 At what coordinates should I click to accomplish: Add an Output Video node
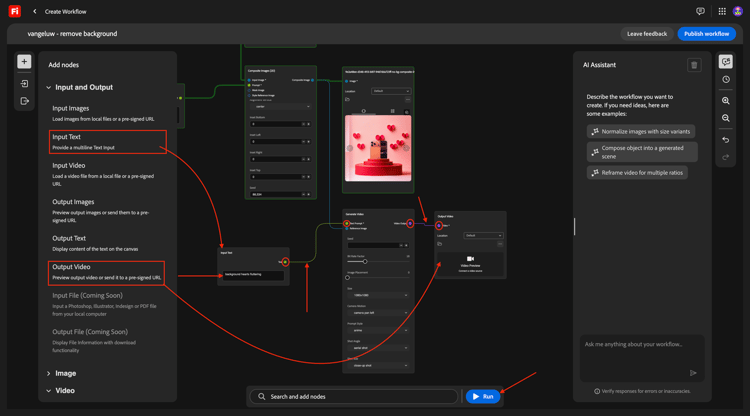(x=106, y=273)
